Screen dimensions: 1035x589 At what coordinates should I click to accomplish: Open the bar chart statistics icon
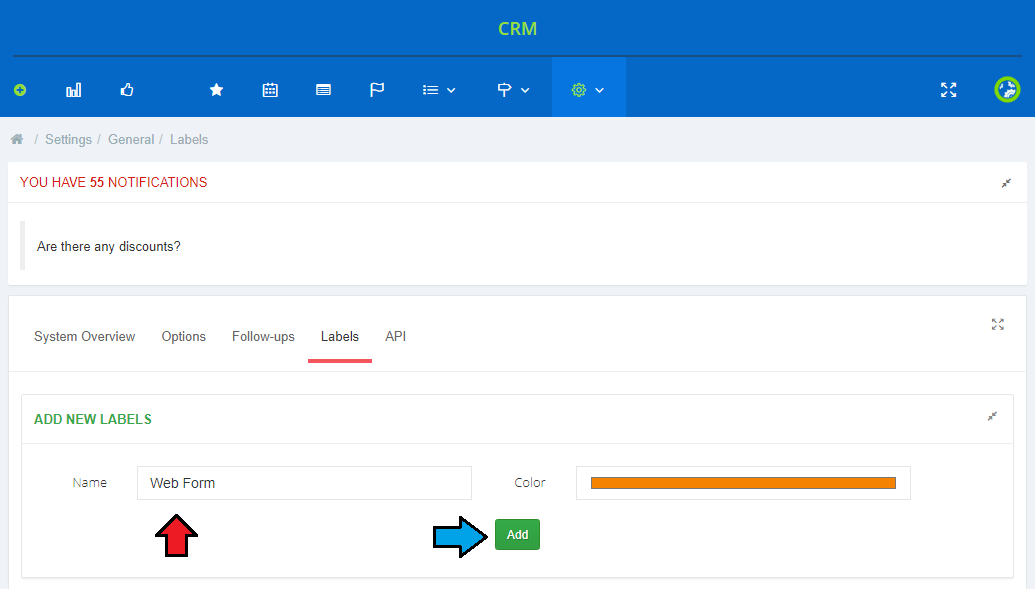tap(73, 90)
